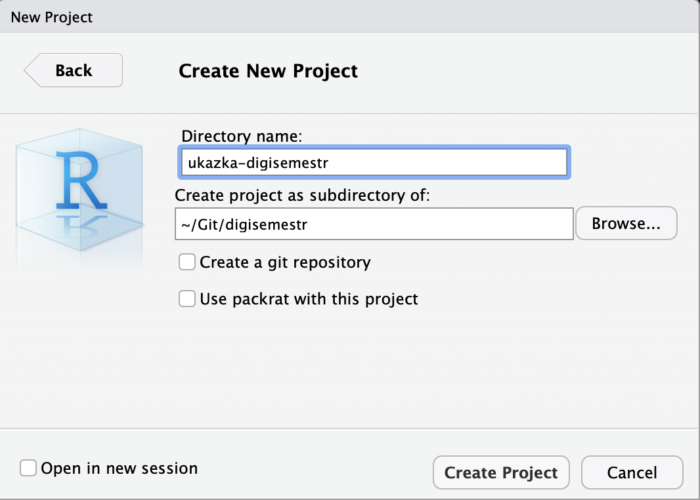Confirm with the Create Project button
The height and width of the screenshot is (500, 700).
pos(501,472)
